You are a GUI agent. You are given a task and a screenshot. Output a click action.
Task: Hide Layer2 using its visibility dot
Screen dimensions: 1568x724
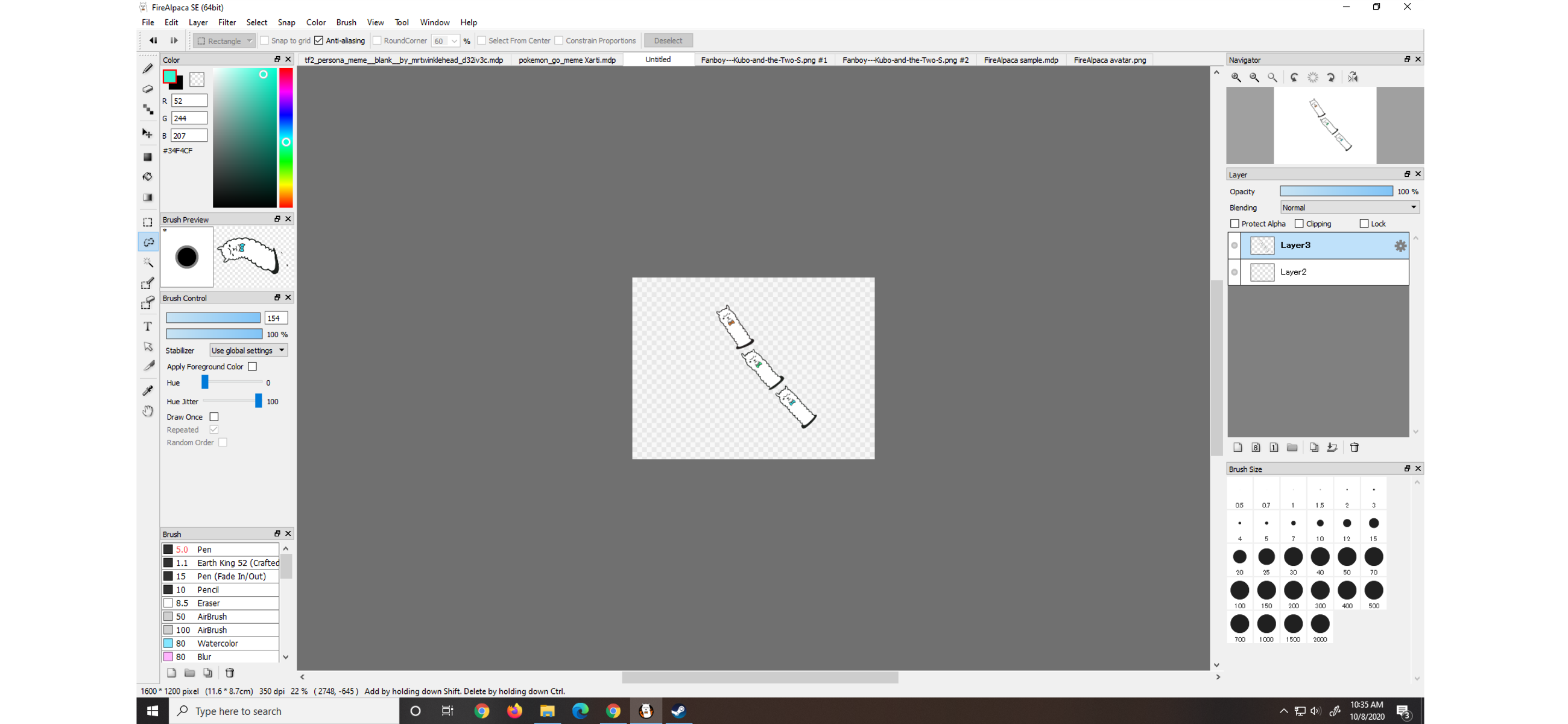(1234, 272)
